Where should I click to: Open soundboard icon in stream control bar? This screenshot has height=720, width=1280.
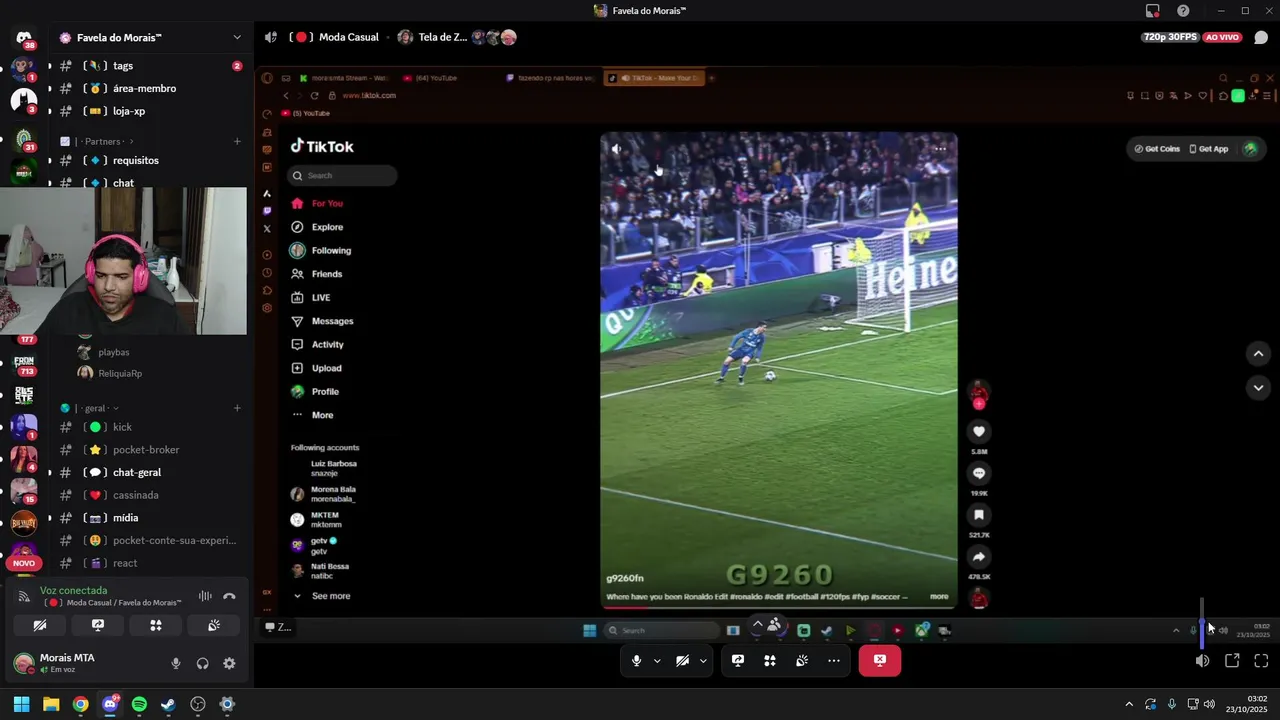[x=802, y=660]
